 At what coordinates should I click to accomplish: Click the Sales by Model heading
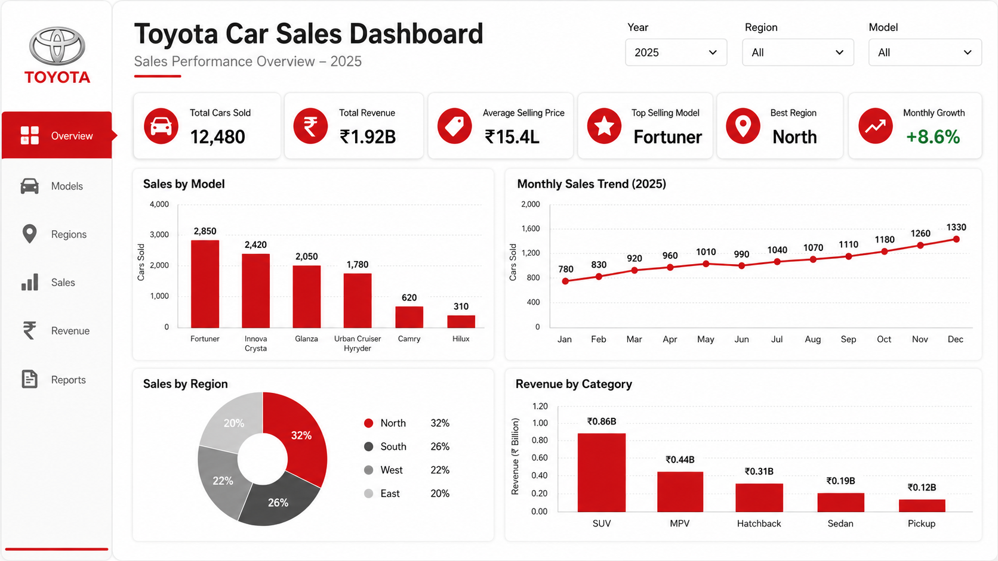[x=184, y=184]
